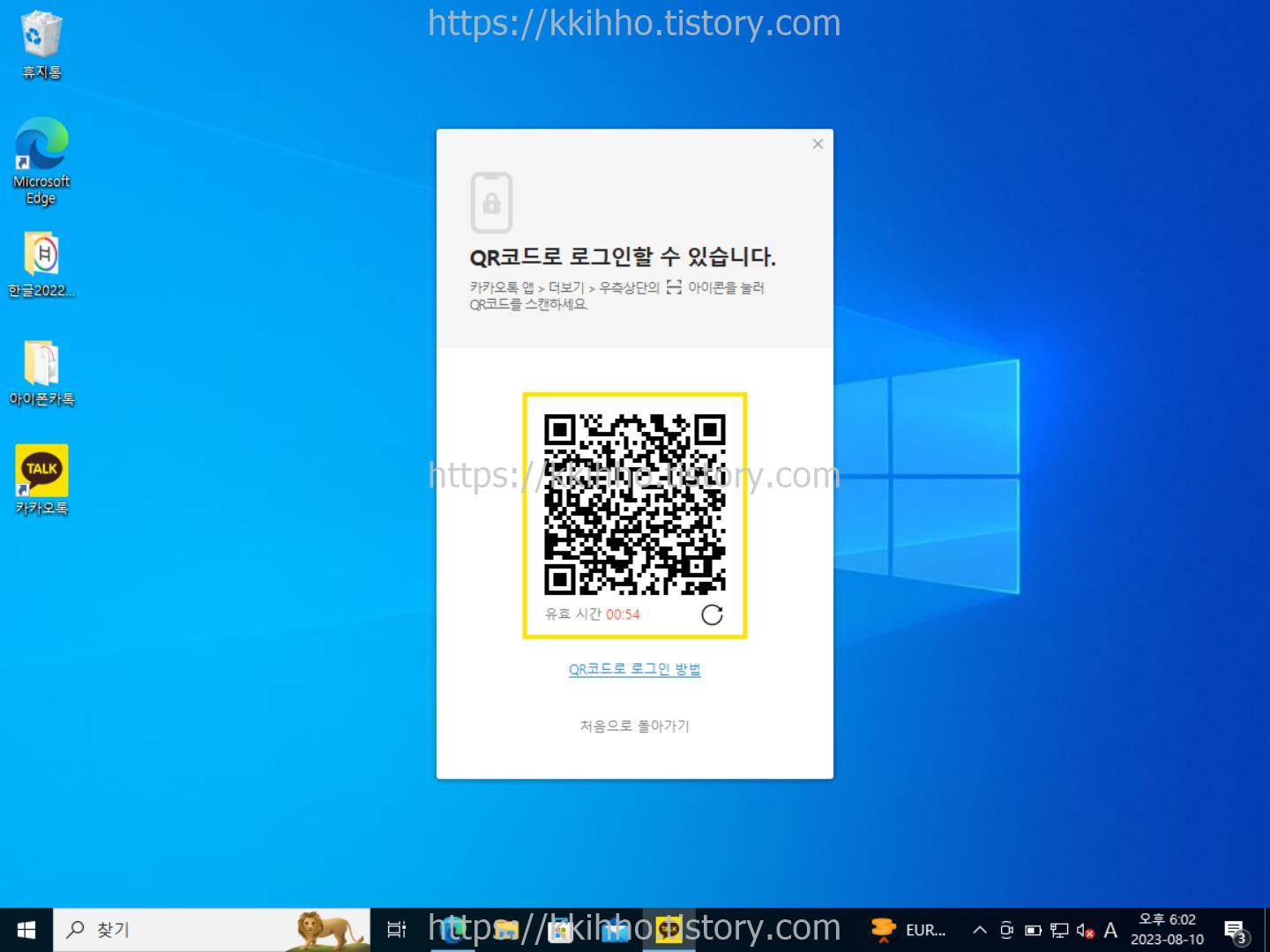The height and width of the screenshot is (952, 1270).
Task: Click the battery status tray icon
Action: (1033, 930)
